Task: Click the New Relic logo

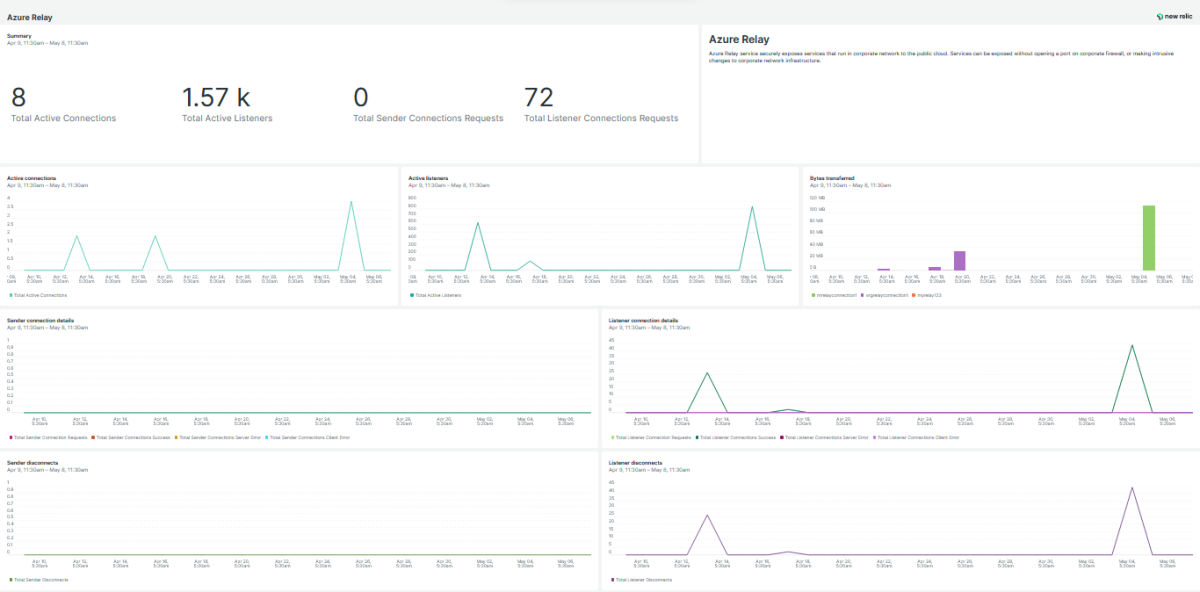Action: (1174, 16)
